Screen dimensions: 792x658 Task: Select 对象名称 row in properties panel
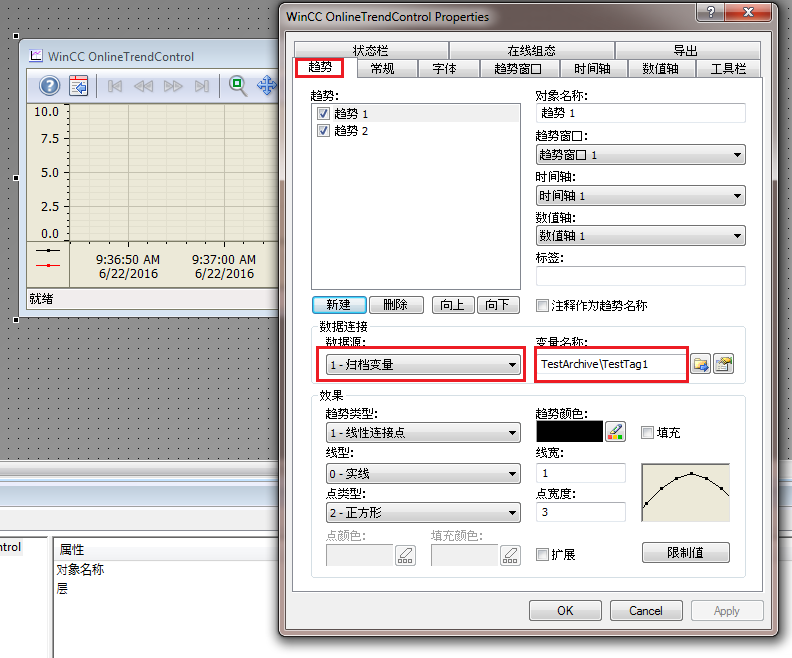click(x=80, y=570)
